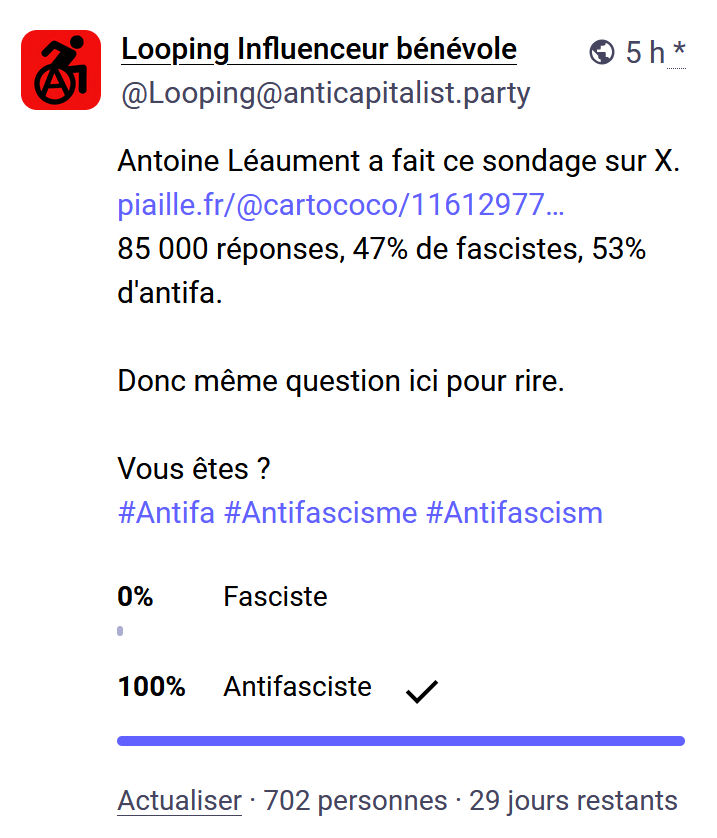717x838 pixels.
Task: Click the globe public visibility icon
Action: (602, 52)
